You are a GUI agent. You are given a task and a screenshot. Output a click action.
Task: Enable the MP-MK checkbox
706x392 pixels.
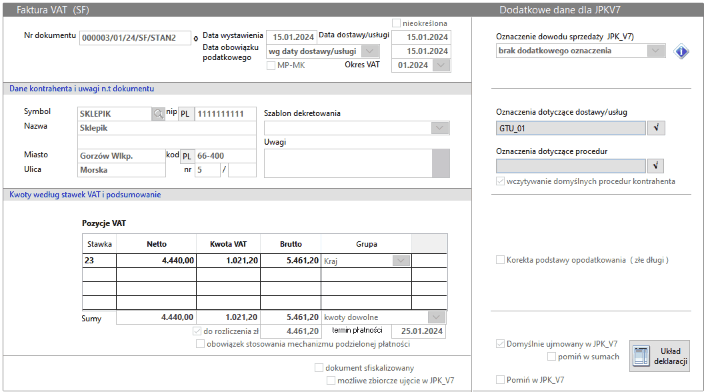tap(271, 65)
